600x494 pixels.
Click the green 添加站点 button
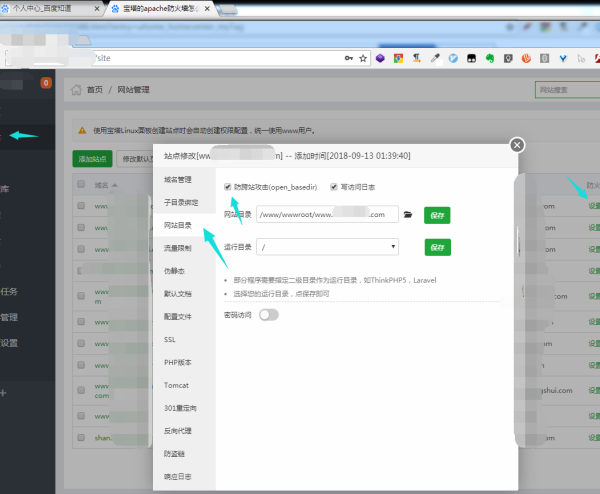93,158
